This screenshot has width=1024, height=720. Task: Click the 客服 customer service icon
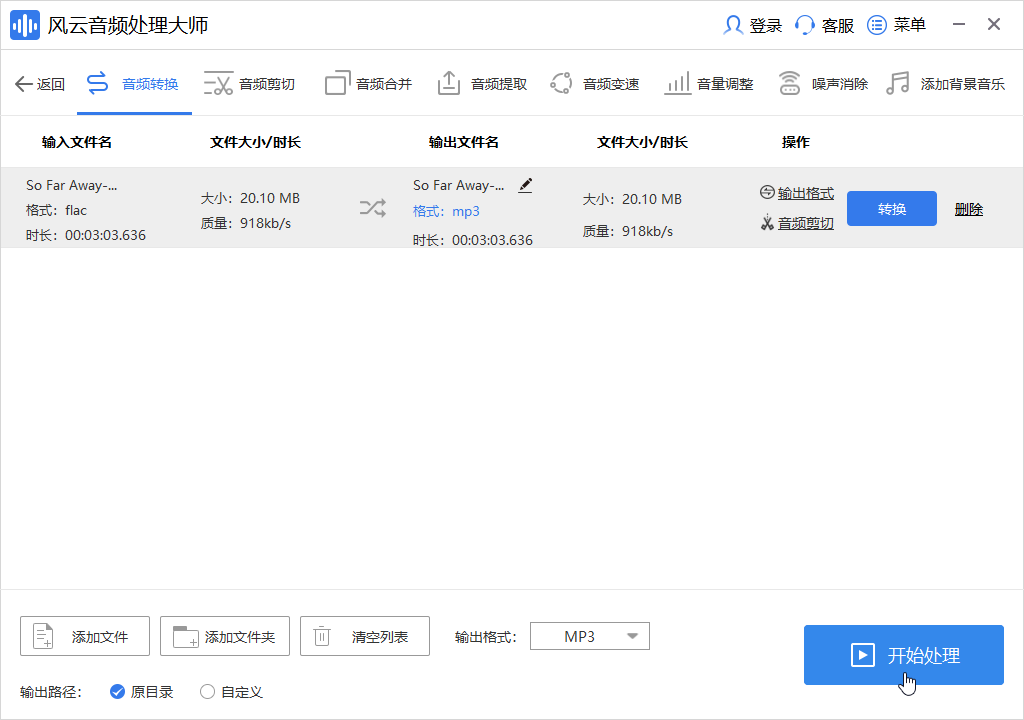pos(824,25)
